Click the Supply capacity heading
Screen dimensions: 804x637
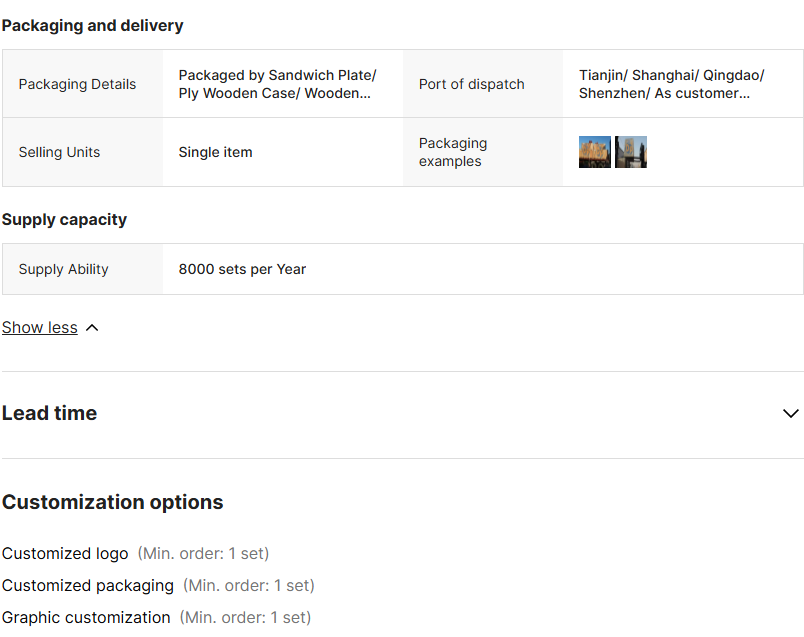(x=64, y=219)
